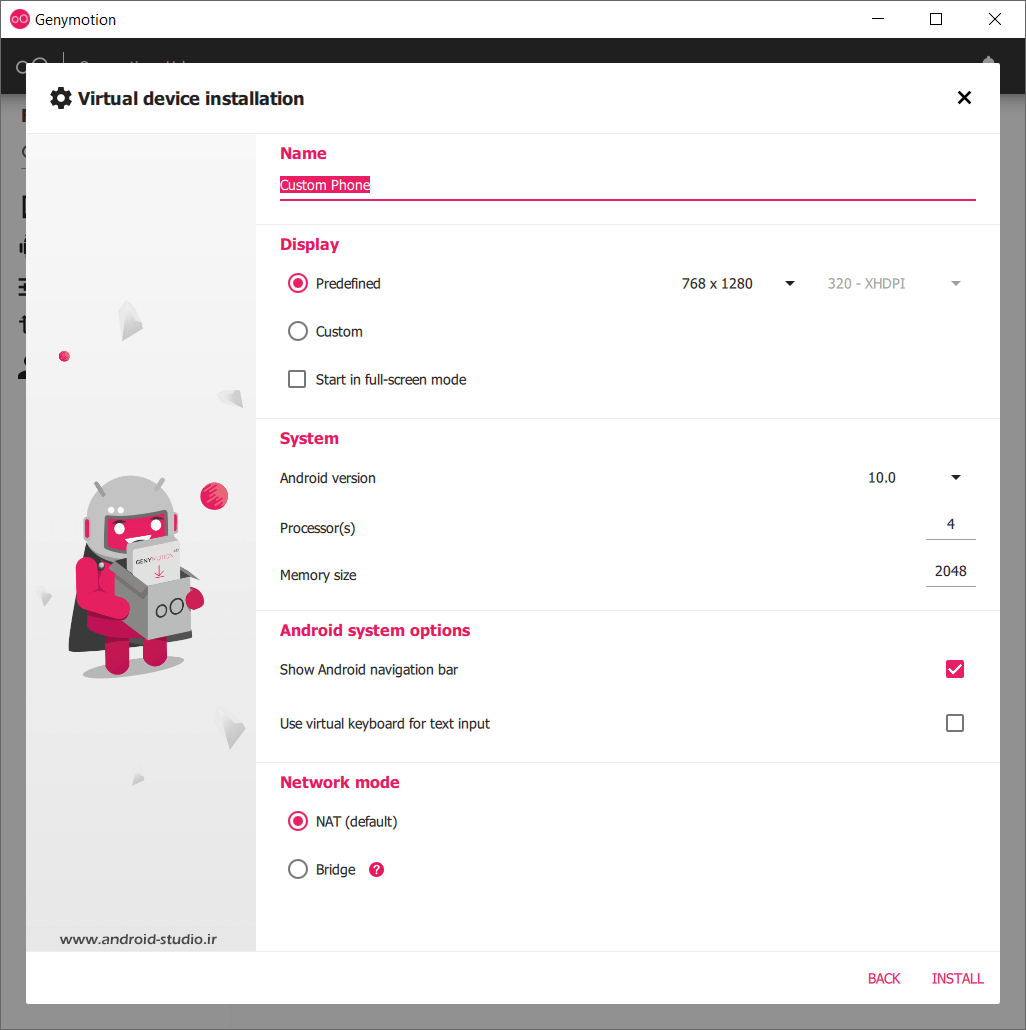Screen dimensions: 1026x1030
Task: Open the 320 - XHDPI density dropdown
Action: point(955,283)
